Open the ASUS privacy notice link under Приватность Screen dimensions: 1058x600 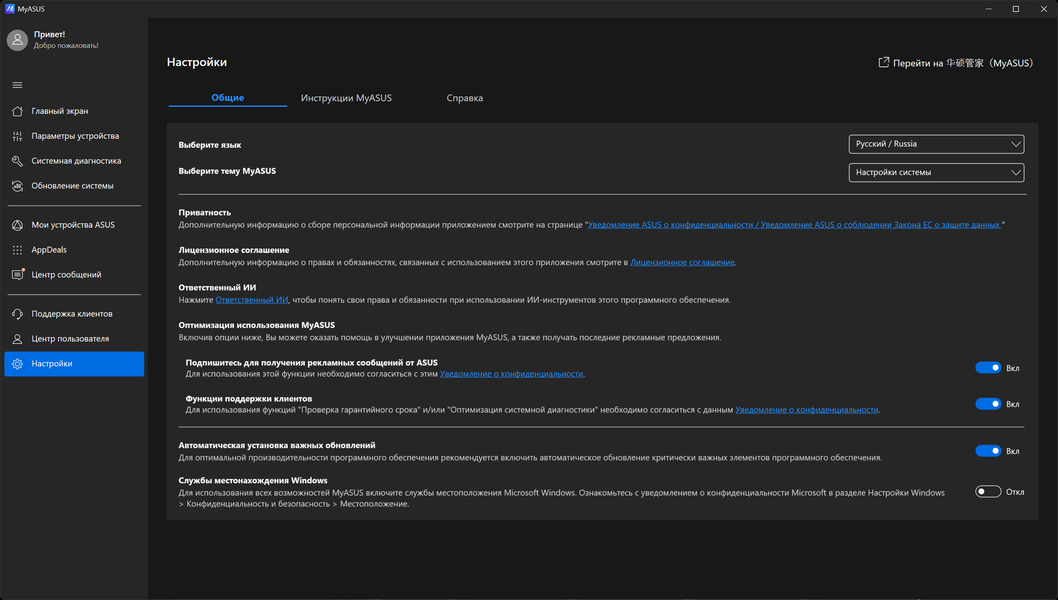pos(794,225)
